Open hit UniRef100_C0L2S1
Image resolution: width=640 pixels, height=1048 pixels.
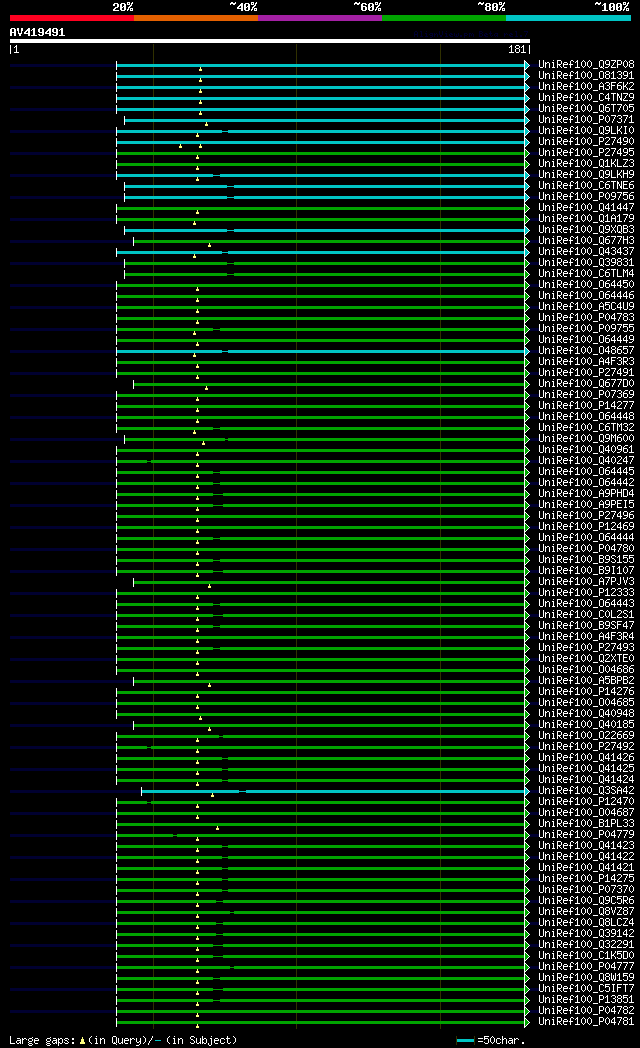pyautogui.click(x=587, y=615)
